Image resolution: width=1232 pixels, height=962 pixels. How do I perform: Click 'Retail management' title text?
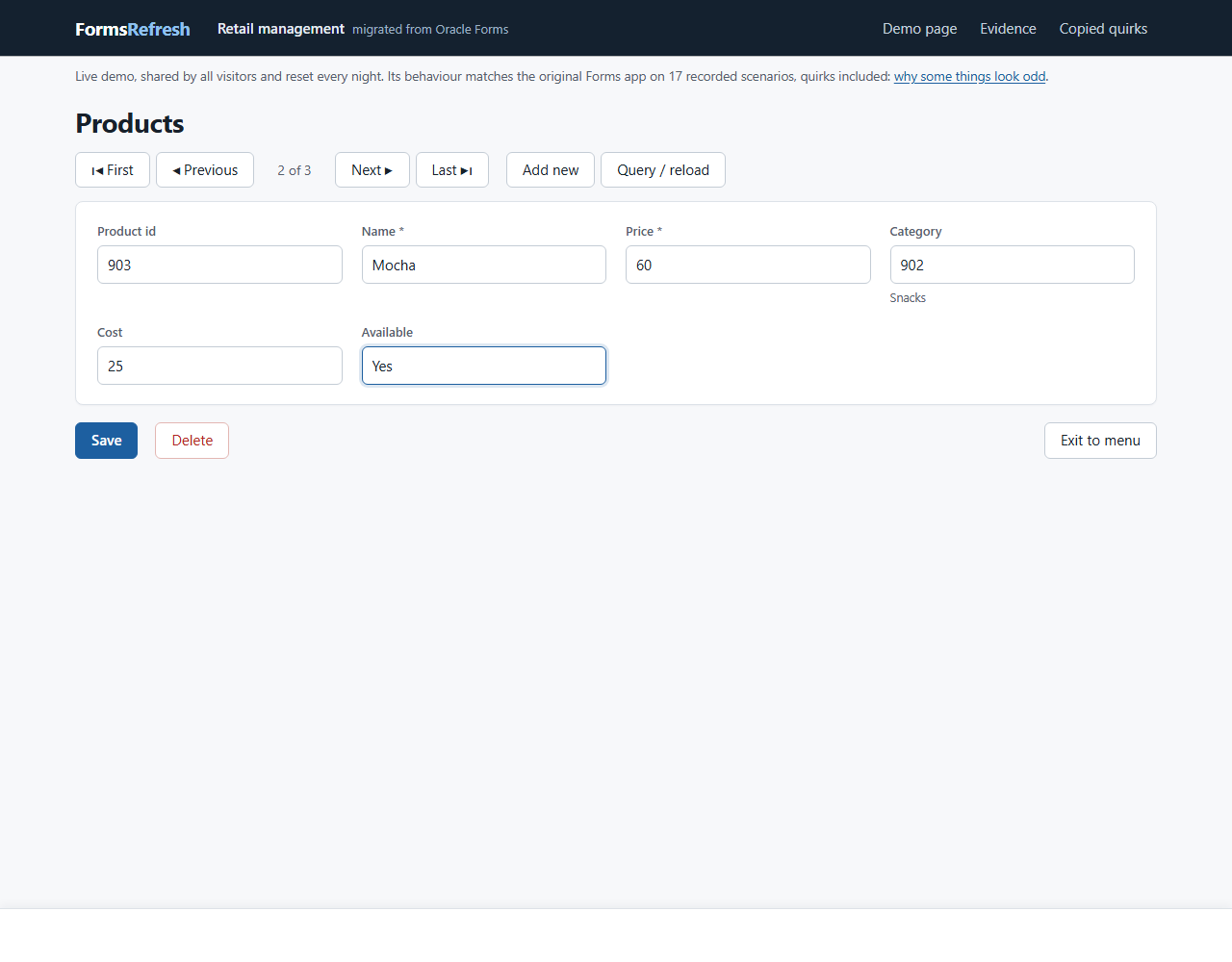click(x=281, y=29)
